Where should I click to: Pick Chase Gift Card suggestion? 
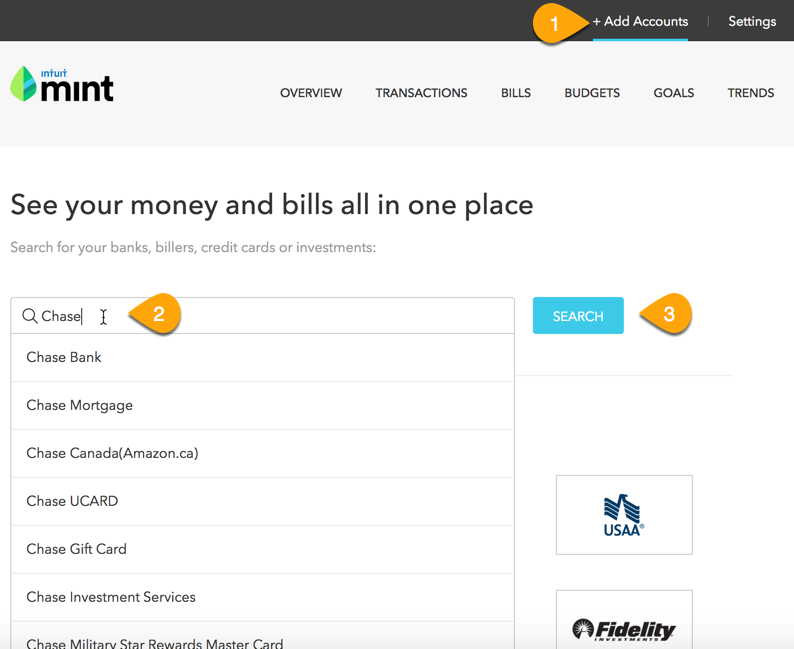[x=262, y=549]
